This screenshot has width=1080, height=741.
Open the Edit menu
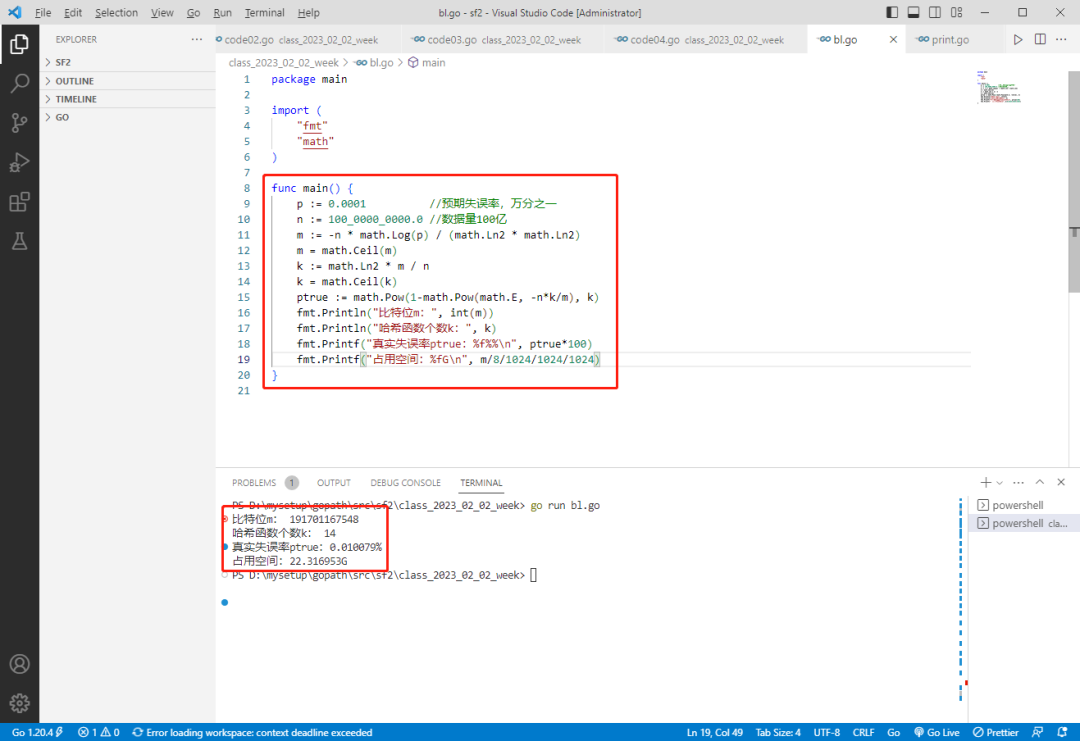click(72, 12)
